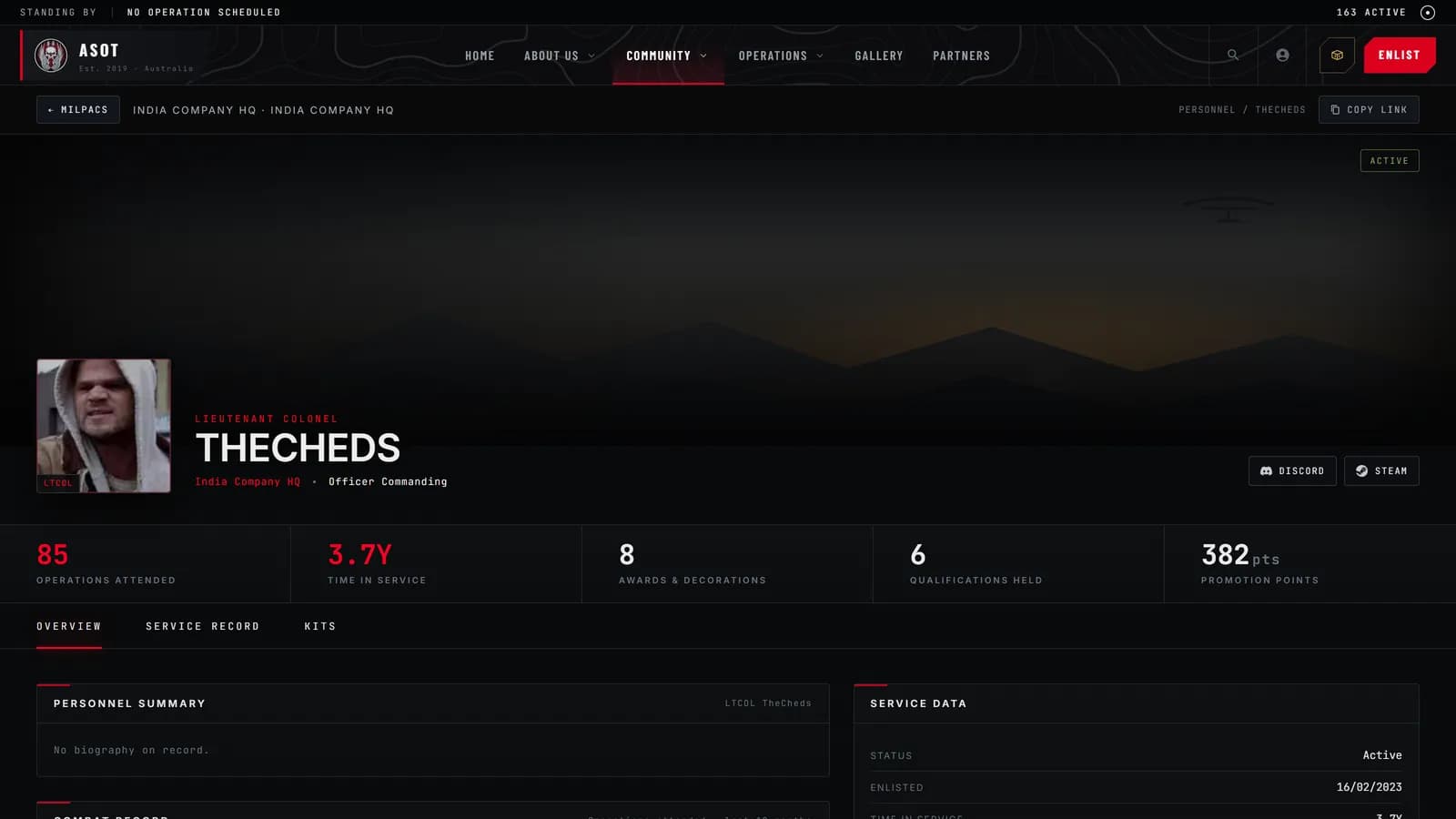The image size is (1456, 819).
Task: Expand the Community dropdown menu
Action: 667,56
